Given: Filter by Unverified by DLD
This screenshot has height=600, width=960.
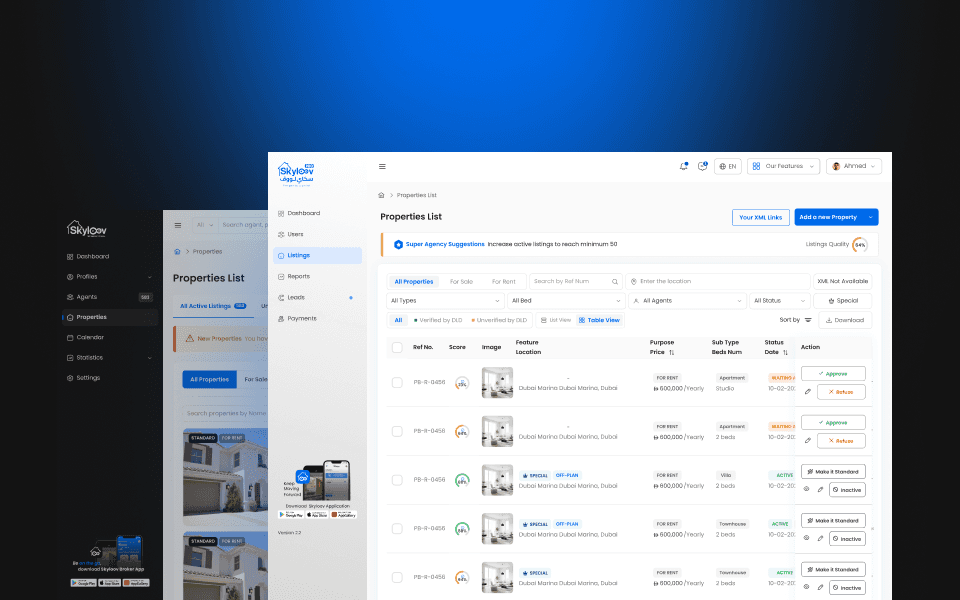Looking at the screenshot, I should click(499, 320).
